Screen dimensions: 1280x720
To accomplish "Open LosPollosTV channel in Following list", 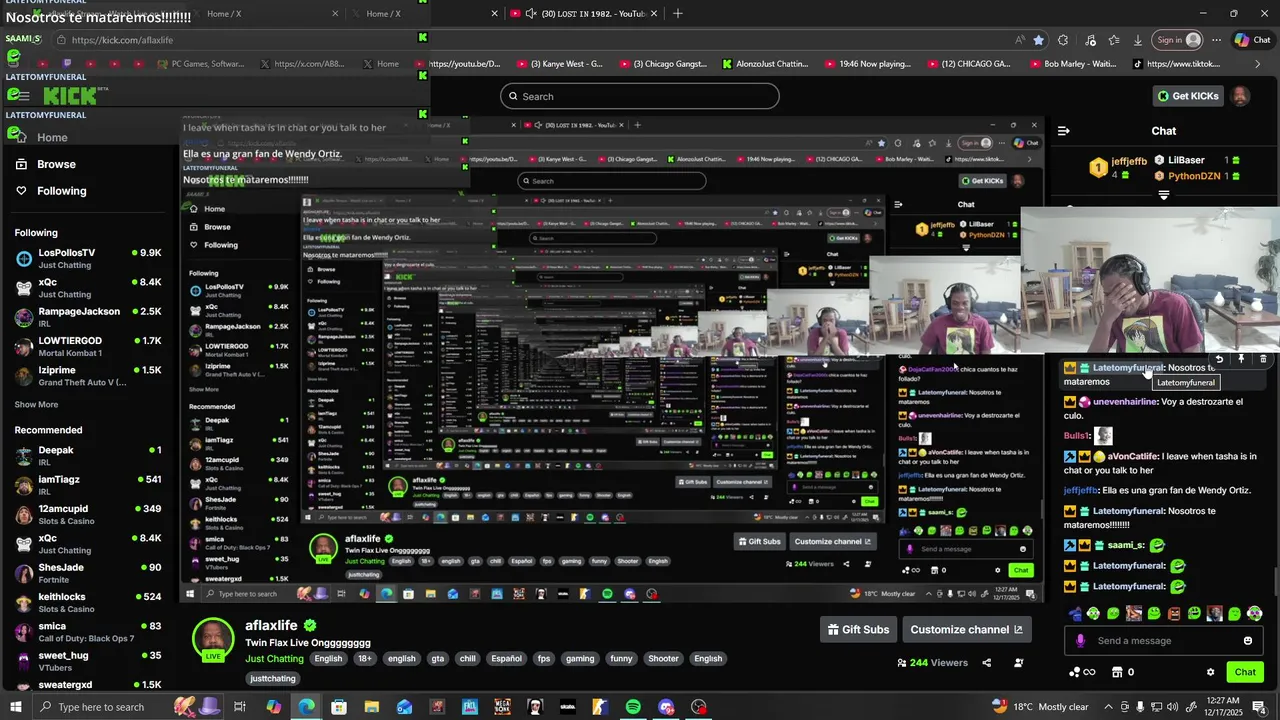I will pos(88,259).
